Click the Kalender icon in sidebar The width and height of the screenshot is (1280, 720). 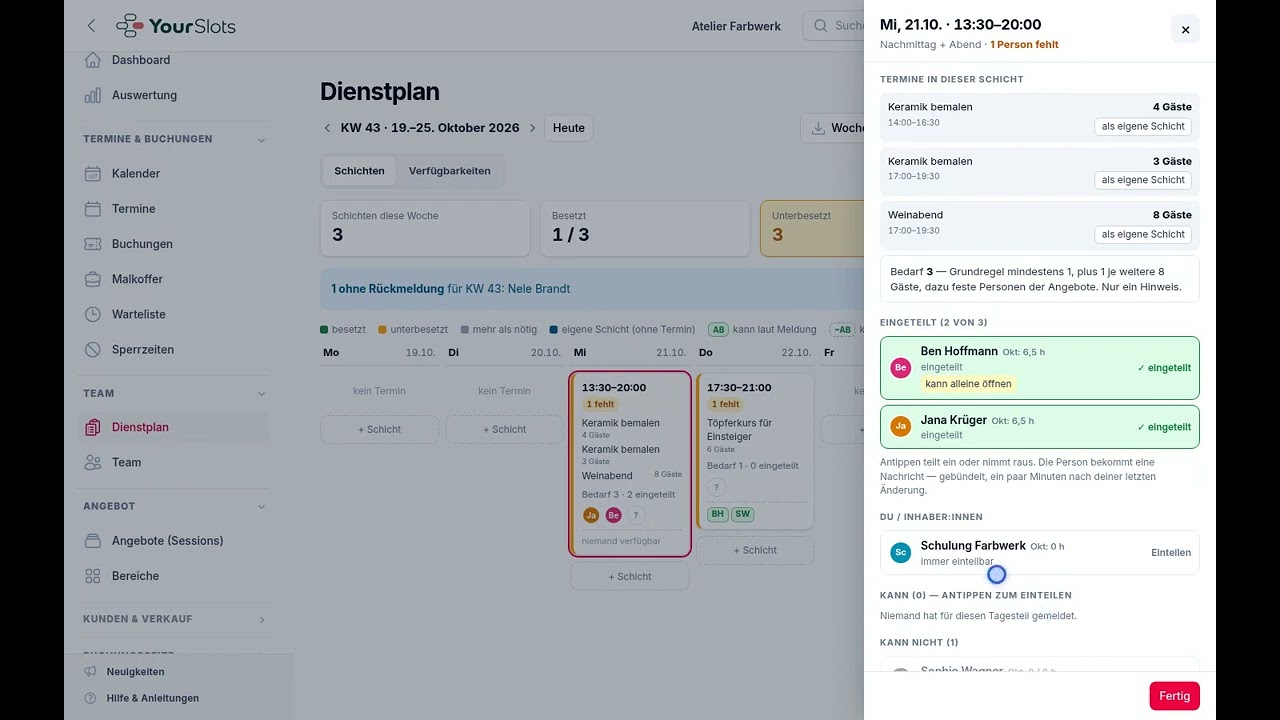pyautogui.click(x=93, y=173)
